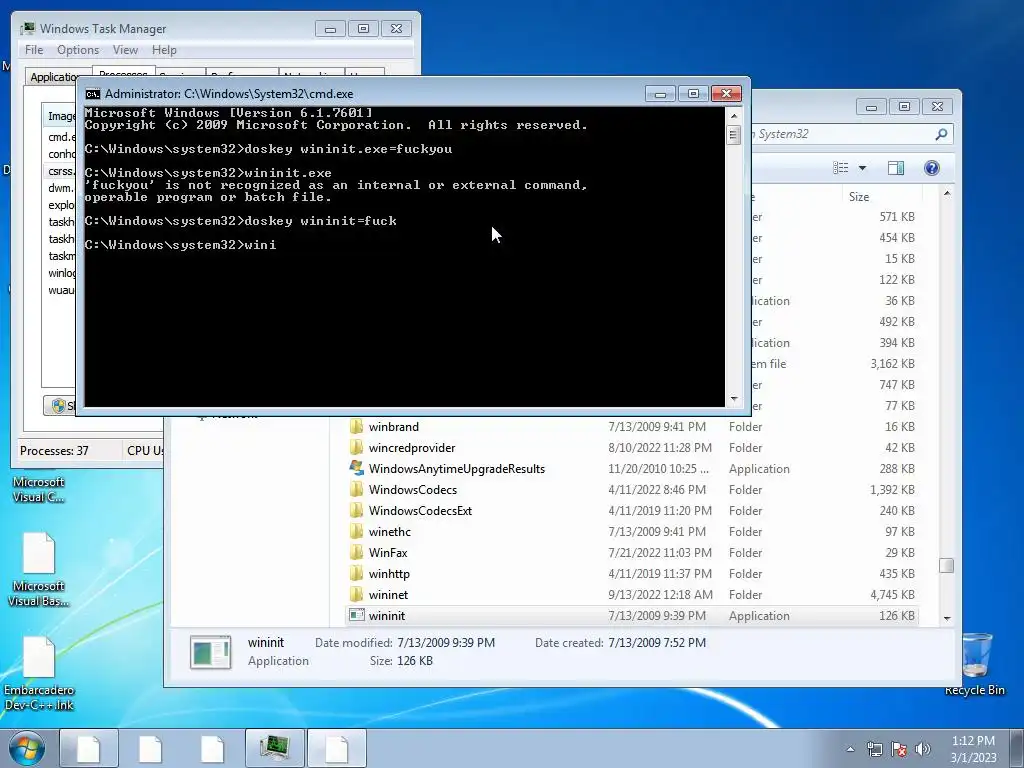Image resolution: width=1024 pixels, height=768 pixels.
Task: Select the WindowsAnytimeUpgradeResults application icon
Action: 357,468
